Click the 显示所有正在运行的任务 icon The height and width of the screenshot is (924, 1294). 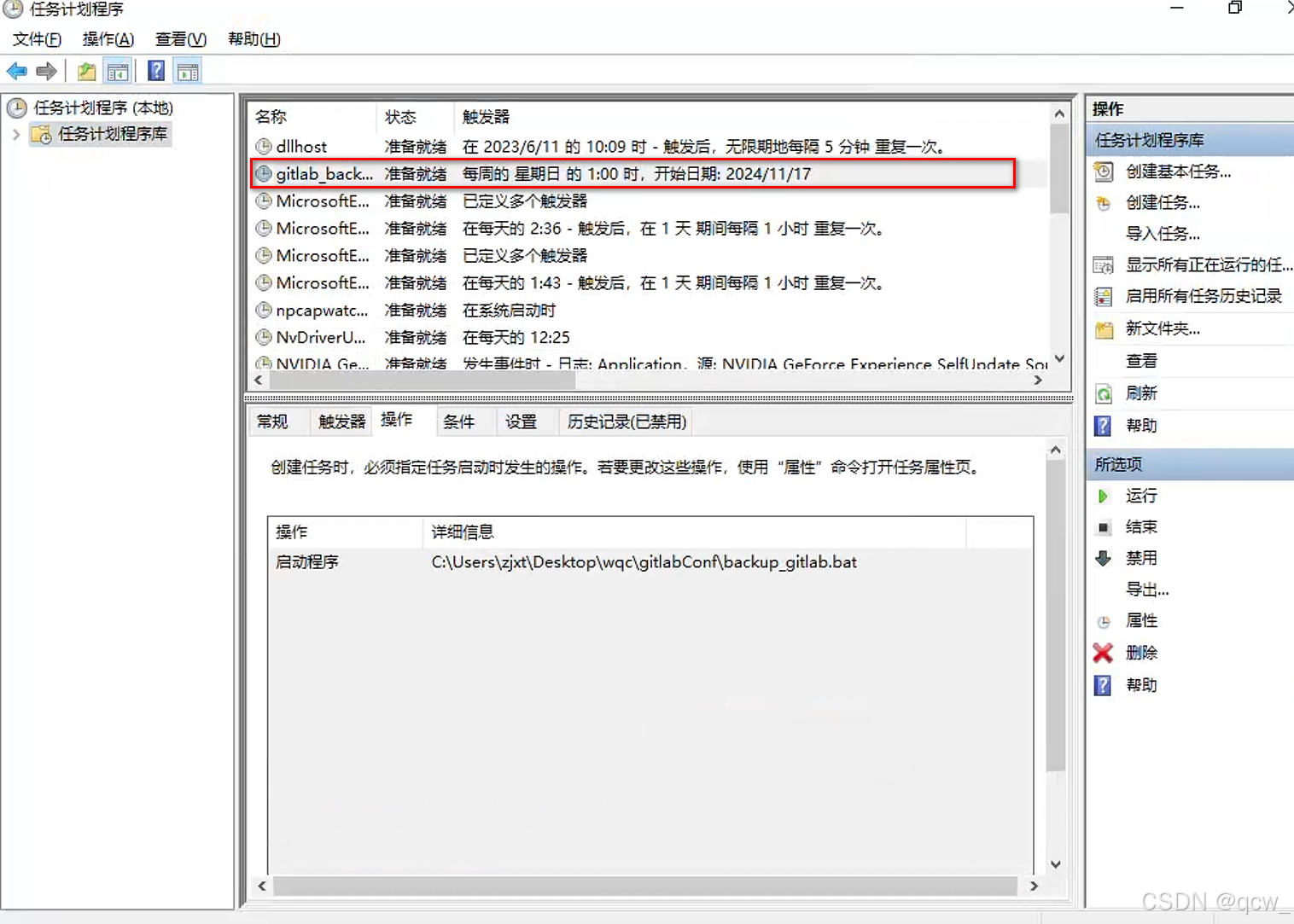pyautogui.click(x=1104, y=265)
